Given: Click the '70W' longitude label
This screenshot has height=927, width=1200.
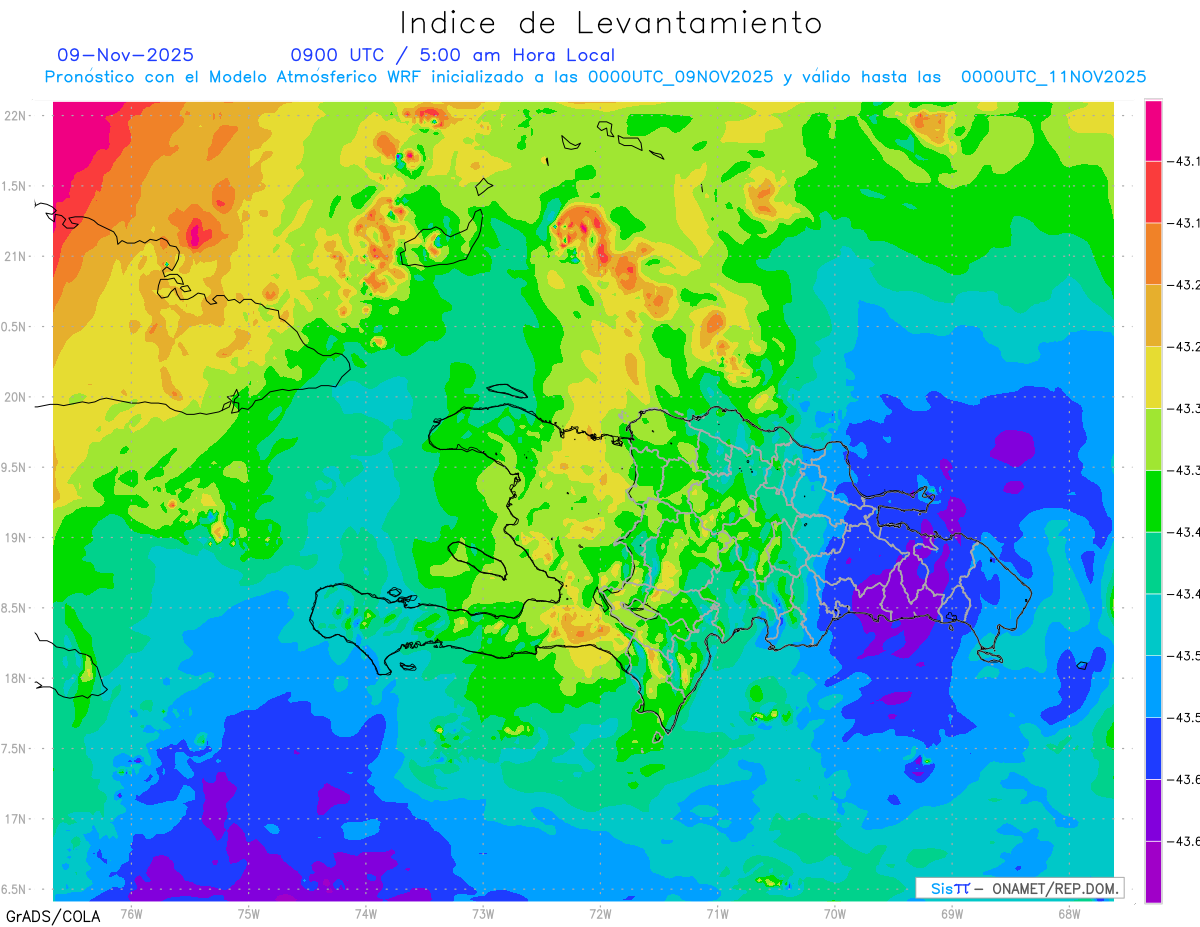Looking at the screenshot, I should click(835, 913).
